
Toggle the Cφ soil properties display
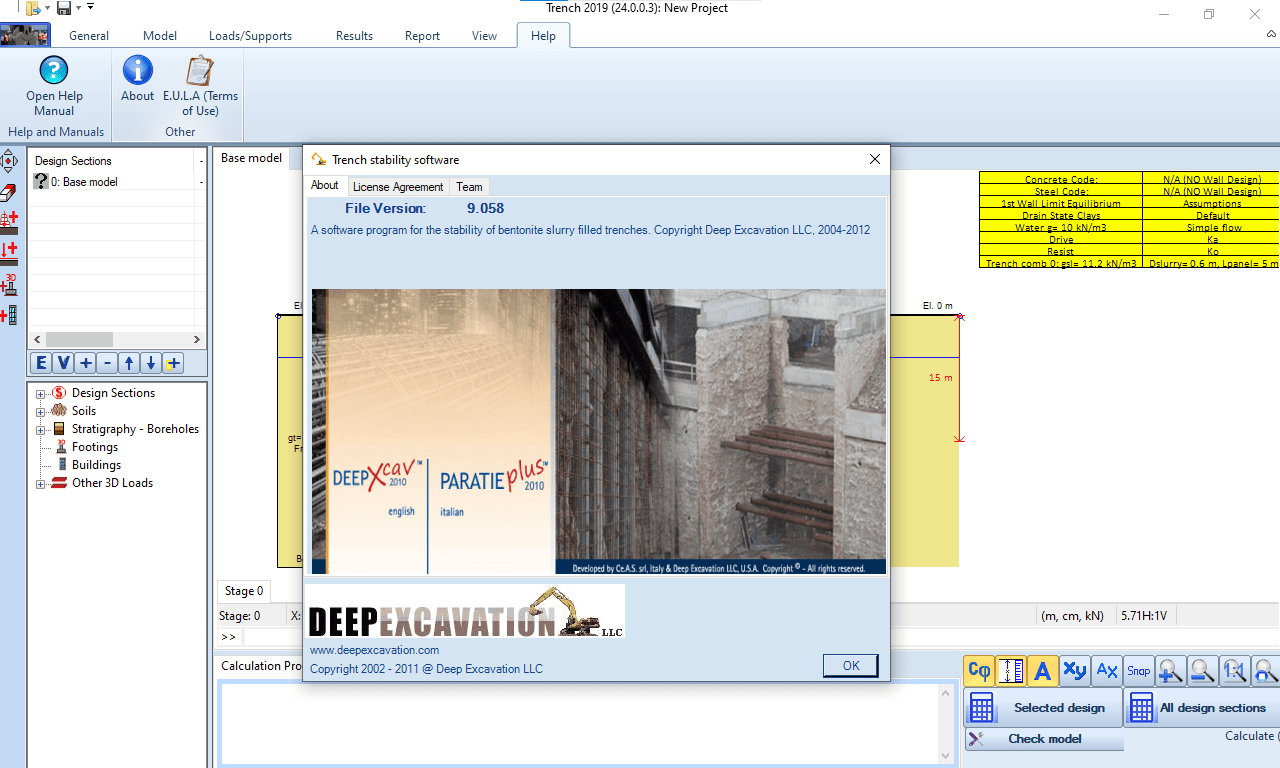point(980,671)
